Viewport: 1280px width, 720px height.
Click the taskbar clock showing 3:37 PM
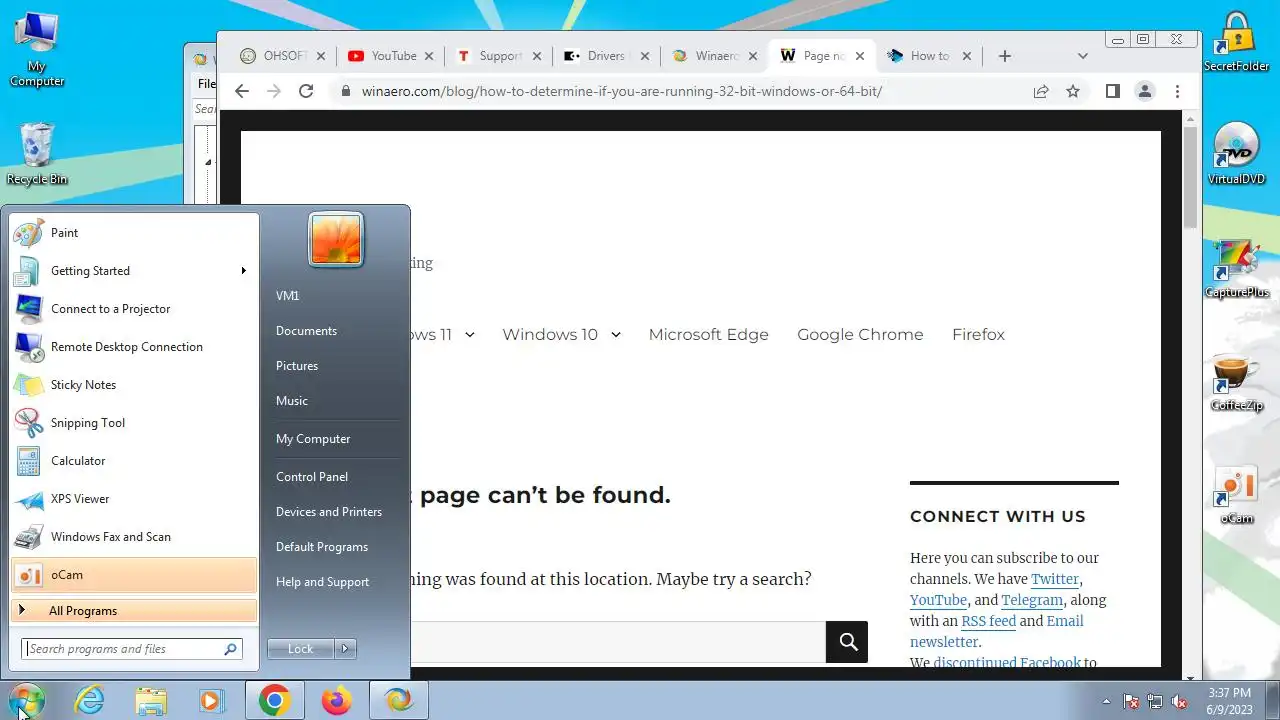pyautogui.click(x=1229, y=701)
